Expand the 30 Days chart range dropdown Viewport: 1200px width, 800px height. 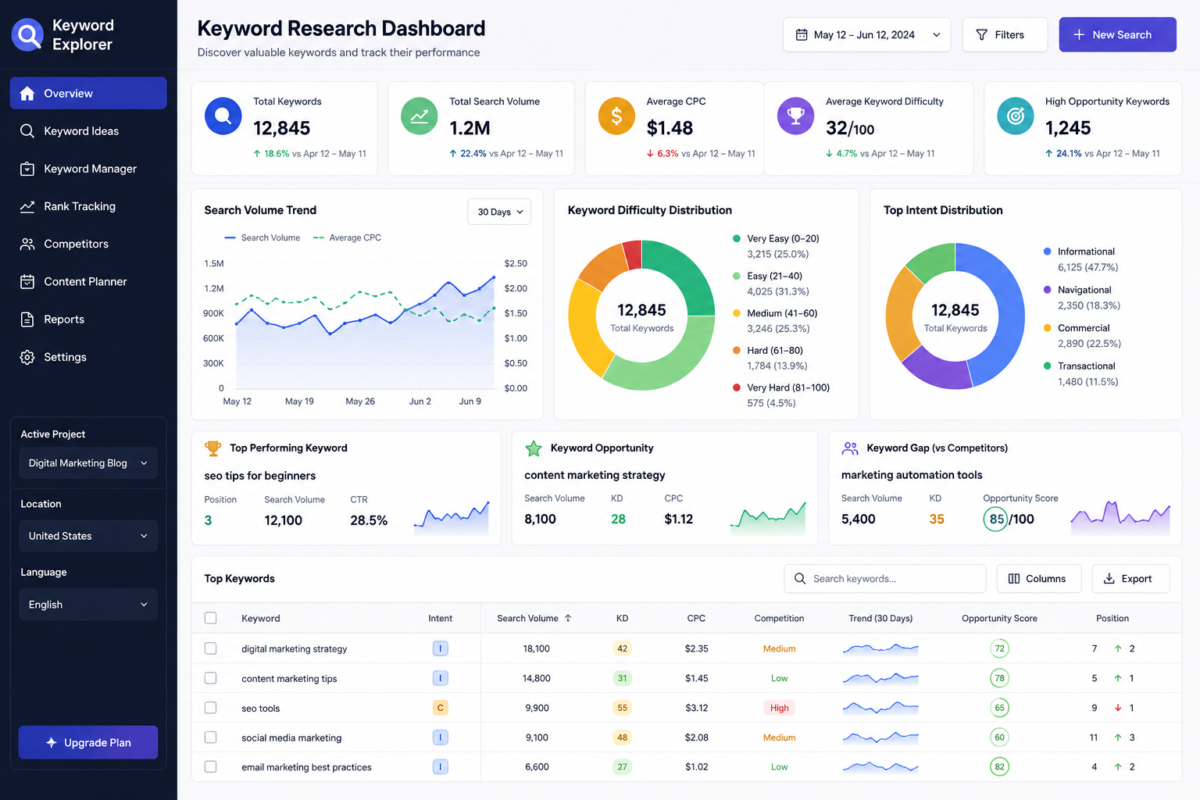[x=499, y=212]
